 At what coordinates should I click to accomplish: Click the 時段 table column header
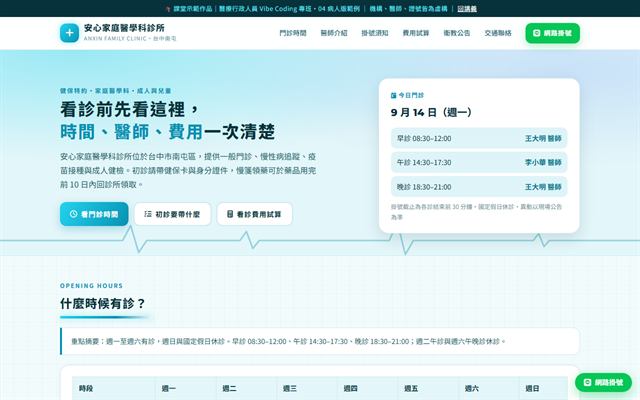(x=113, y=388)
